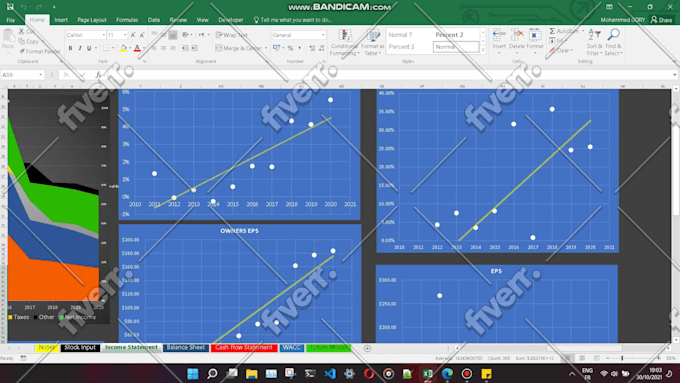
Task: Toggle middle vertical alignment button
Action: (x=163, y=35)
